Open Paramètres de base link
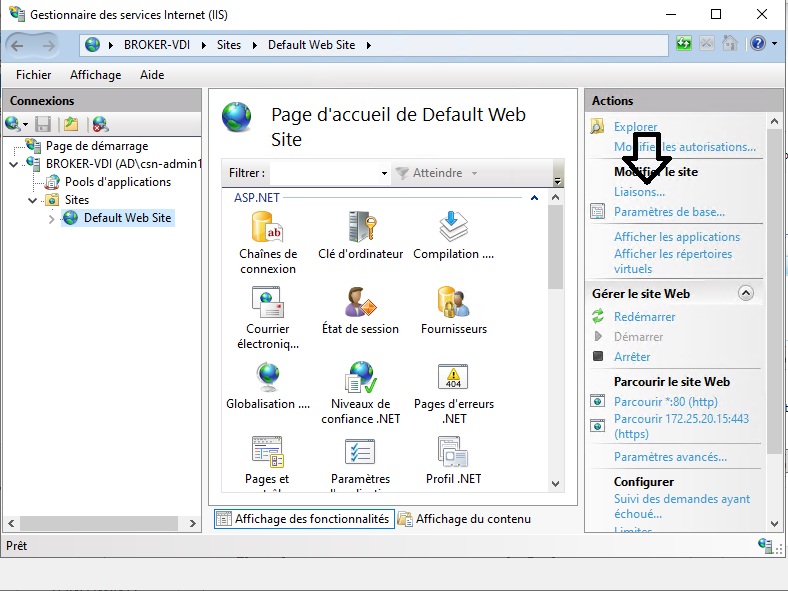788x591 pixels. coord(669,212)
